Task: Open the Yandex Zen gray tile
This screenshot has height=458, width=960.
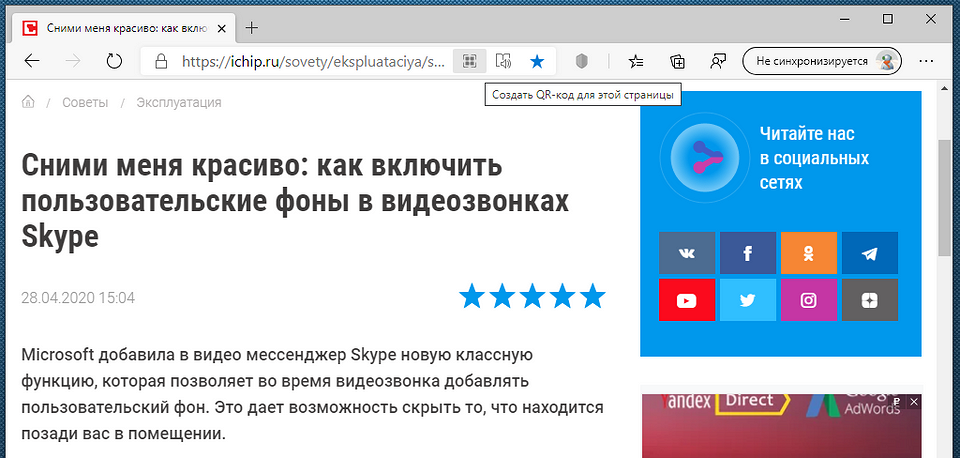Action: (870, 300)
